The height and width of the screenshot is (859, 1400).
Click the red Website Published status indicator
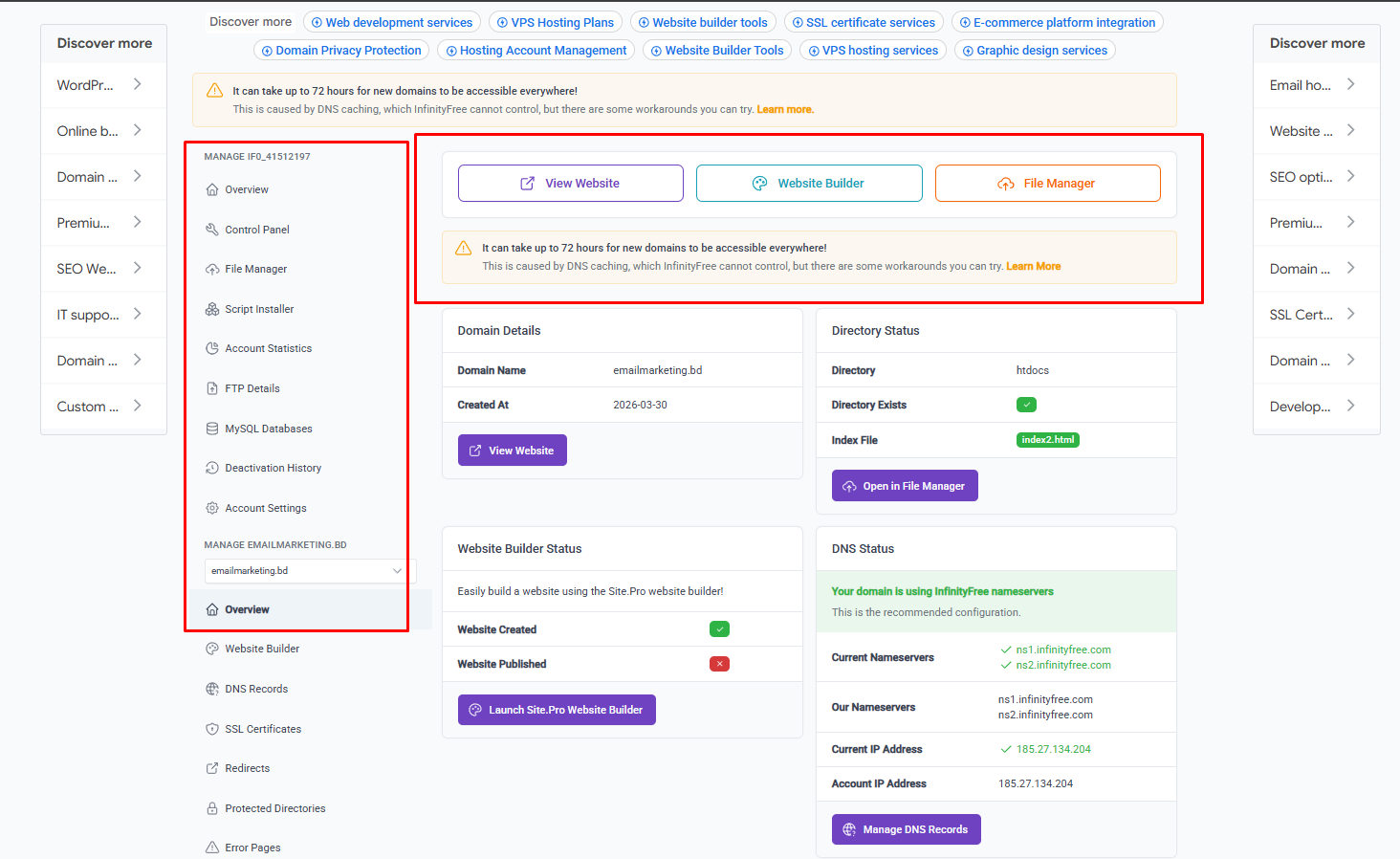[x=719, y=664]
